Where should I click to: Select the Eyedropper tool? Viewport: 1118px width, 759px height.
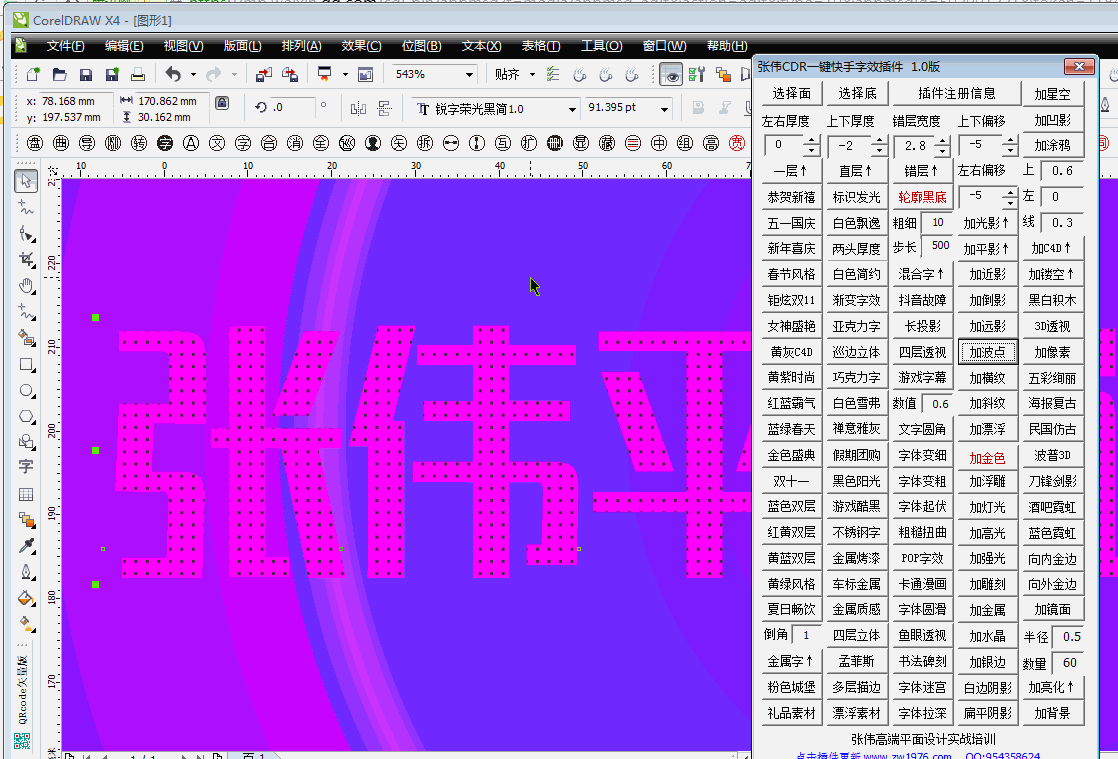tap(26, 546)
